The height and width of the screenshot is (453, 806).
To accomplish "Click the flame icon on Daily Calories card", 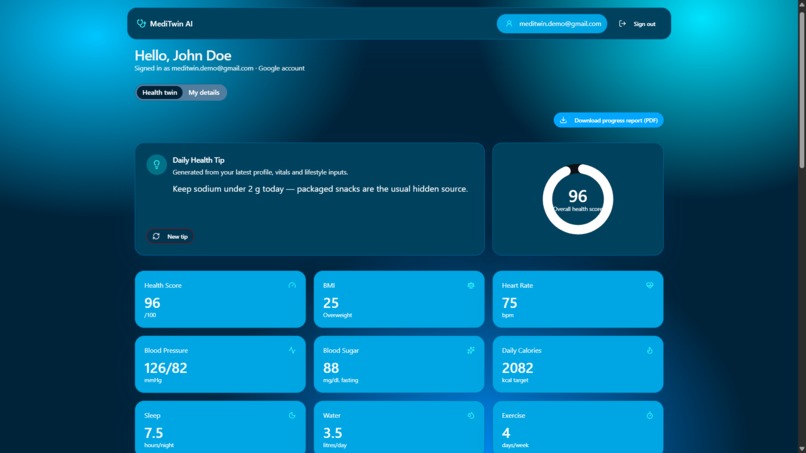I will point(650,350).
